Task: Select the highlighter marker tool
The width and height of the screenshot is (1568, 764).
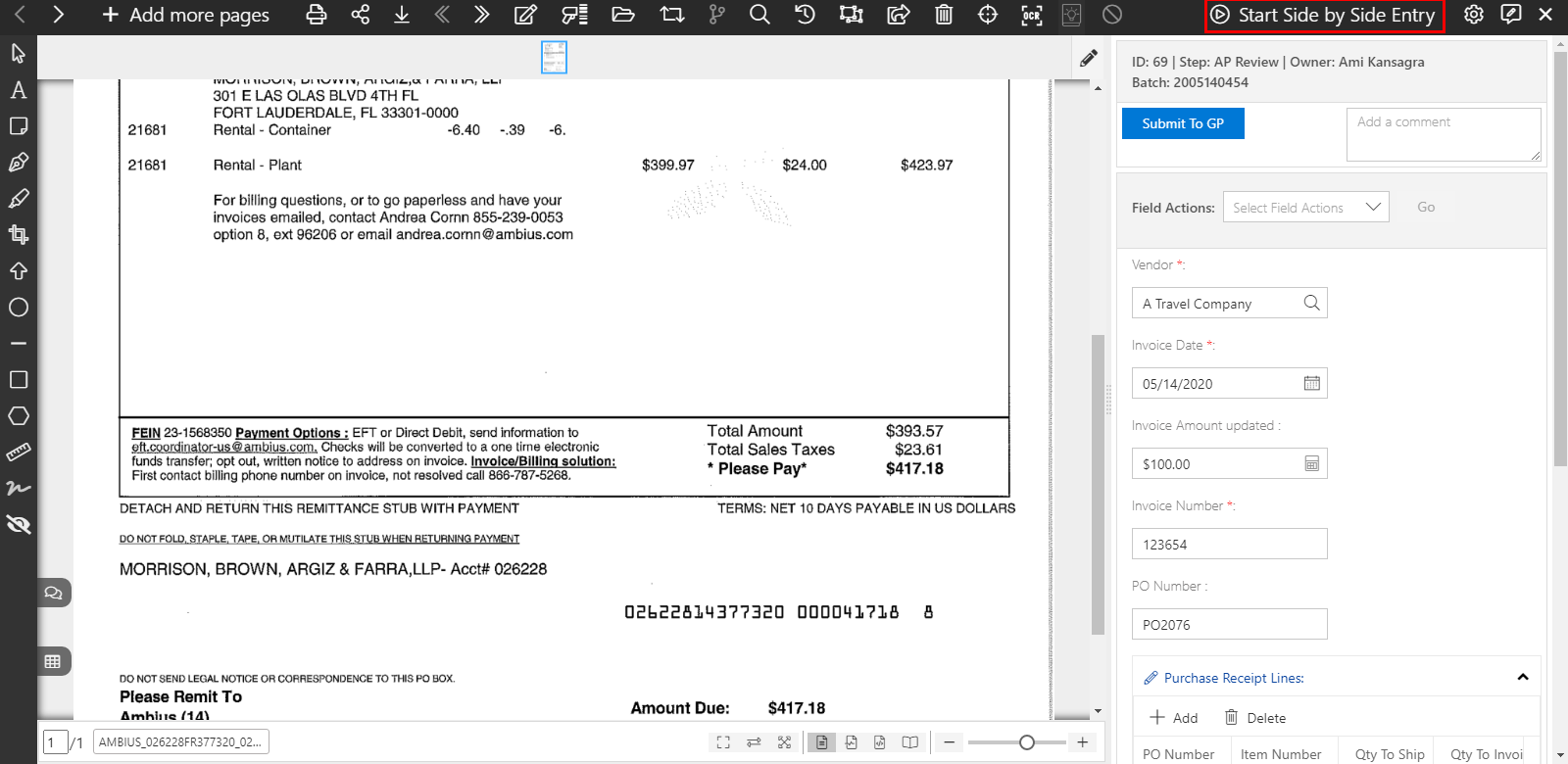Action: (x=18, y=199)
